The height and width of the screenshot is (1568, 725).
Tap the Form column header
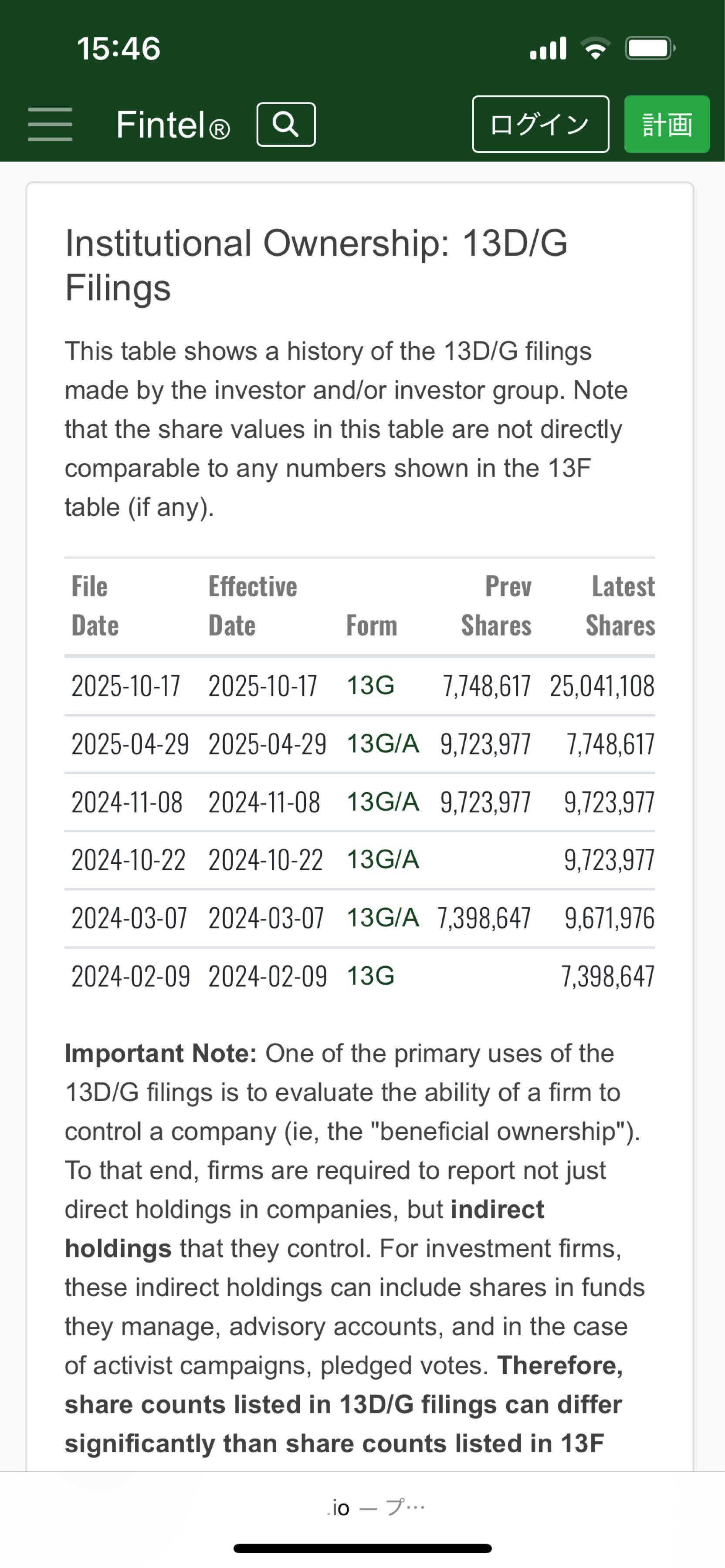371,626
